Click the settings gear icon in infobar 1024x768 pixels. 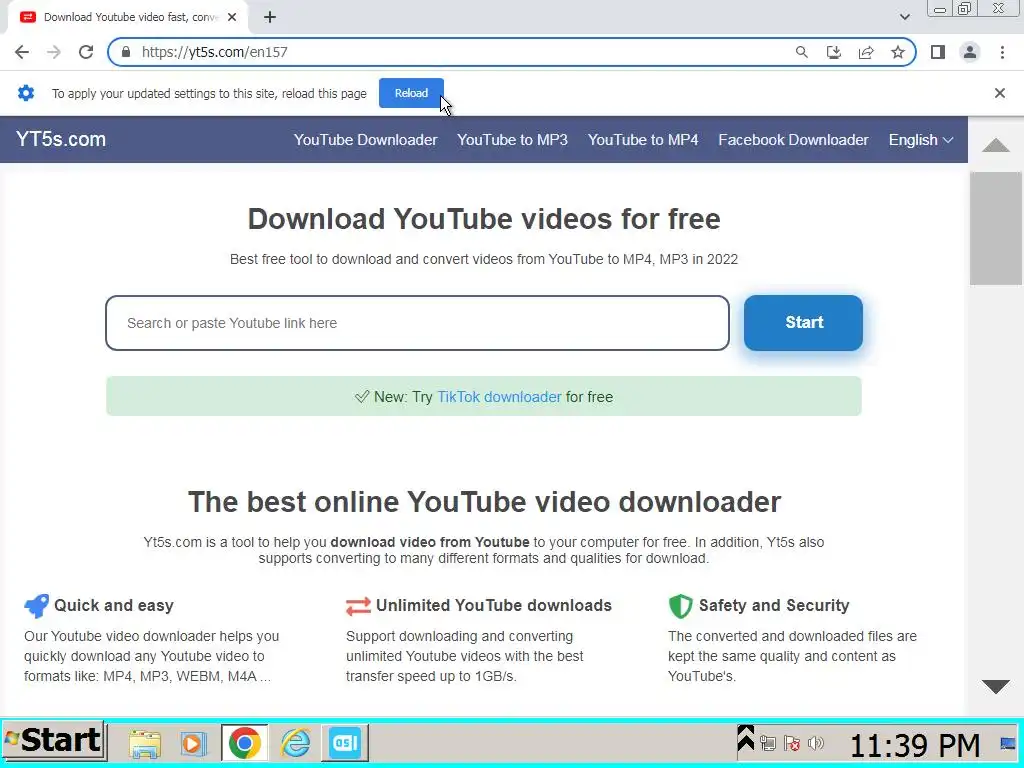click(25, 93)
